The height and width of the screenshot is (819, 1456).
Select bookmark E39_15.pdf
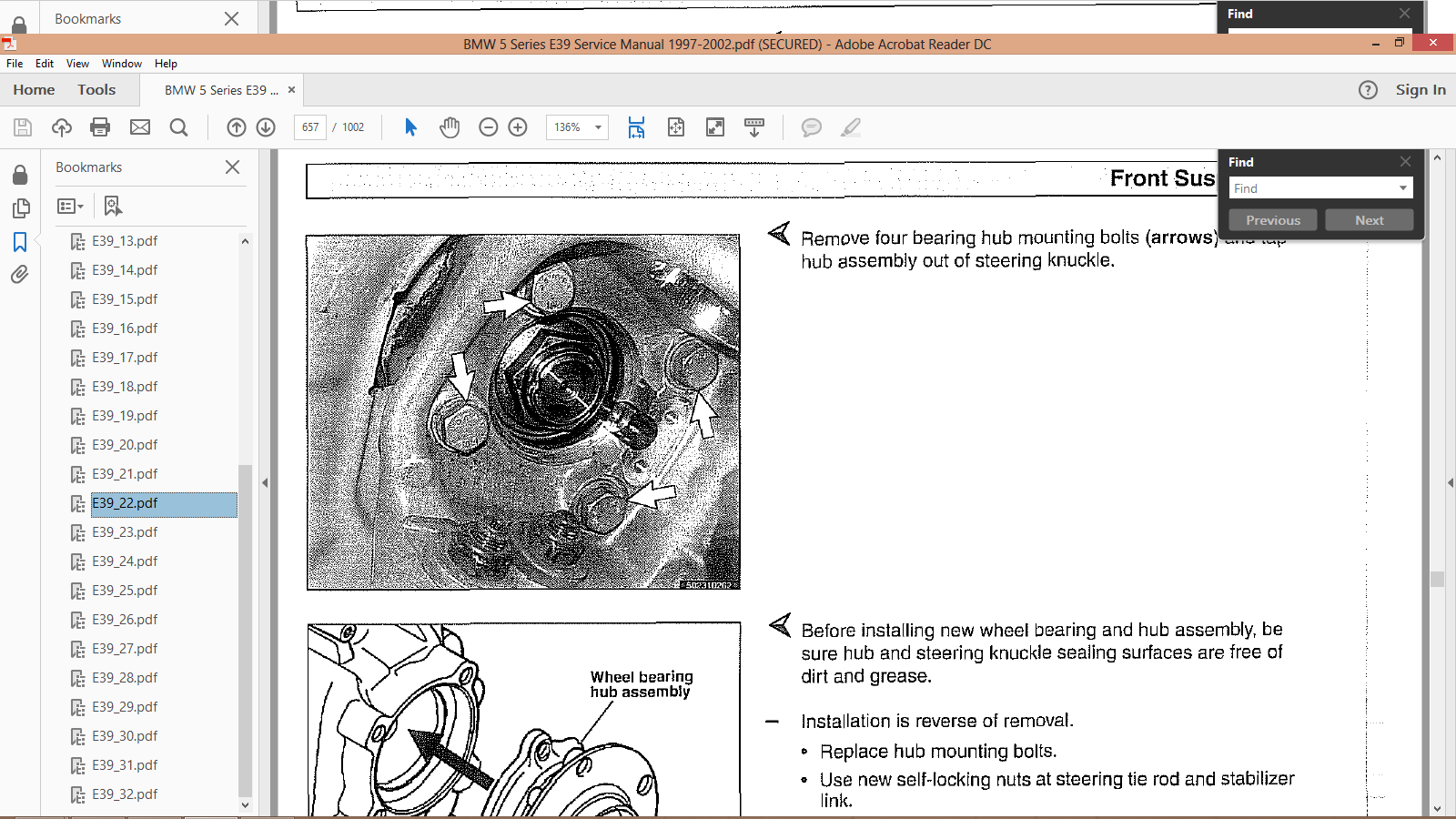click(x=125, y=299)
